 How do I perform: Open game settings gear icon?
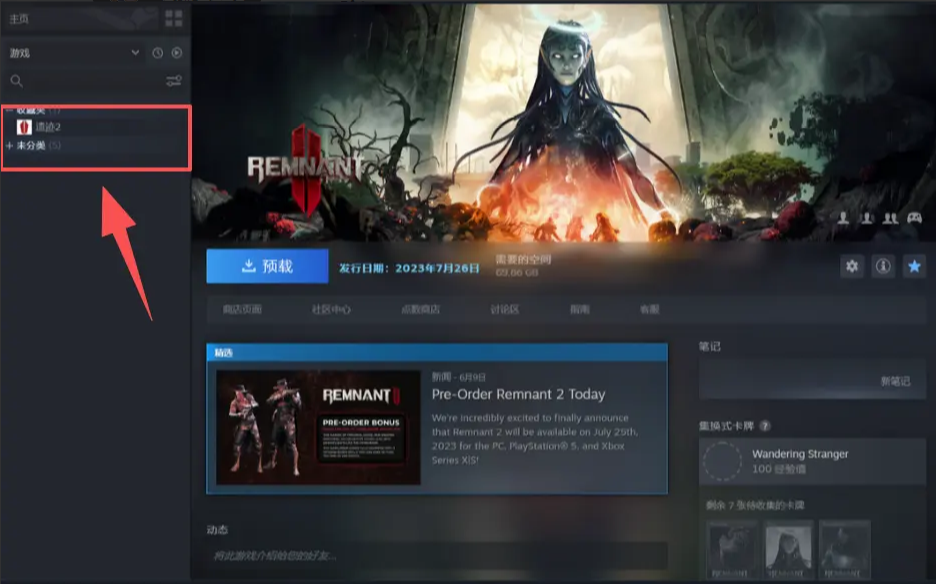coord(852,266)
